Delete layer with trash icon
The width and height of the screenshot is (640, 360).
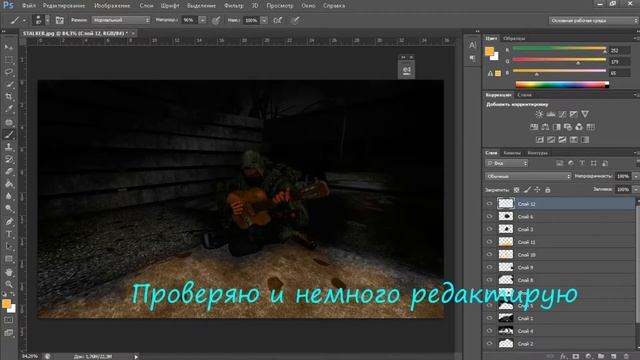[626, 356]
